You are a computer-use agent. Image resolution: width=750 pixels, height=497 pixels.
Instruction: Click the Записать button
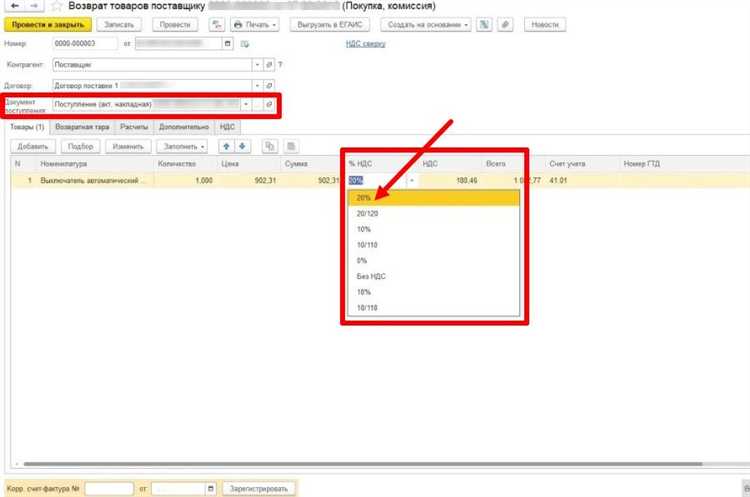point(119,24)
